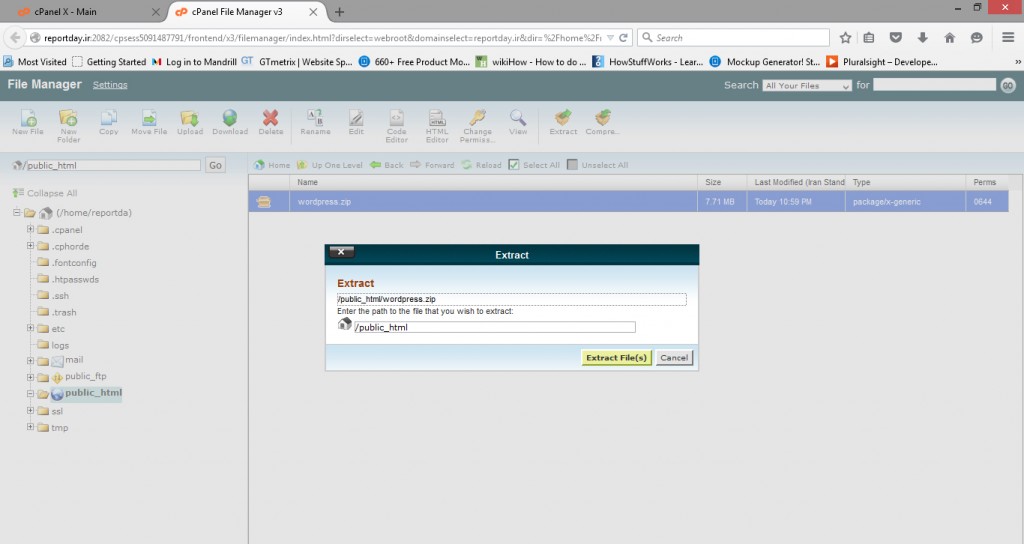Click the New File toolbar icon

pyautogui.click(x=27, y=119)
